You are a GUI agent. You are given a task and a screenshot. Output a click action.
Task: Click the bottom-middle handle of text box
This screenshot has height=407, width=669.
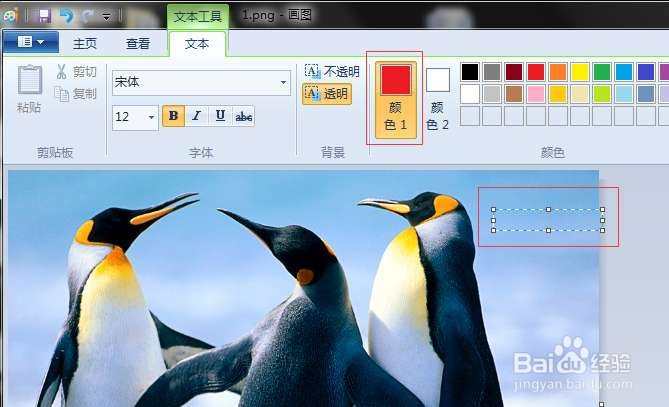click(548, 230)
